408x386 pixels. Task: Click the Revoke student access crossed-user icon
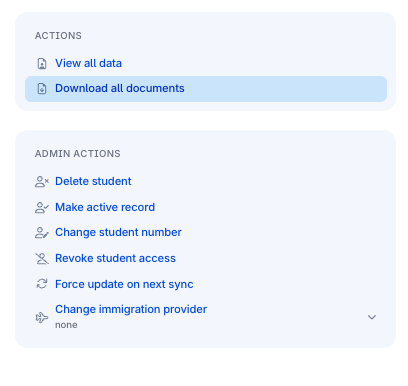click(x=42, y=258)
